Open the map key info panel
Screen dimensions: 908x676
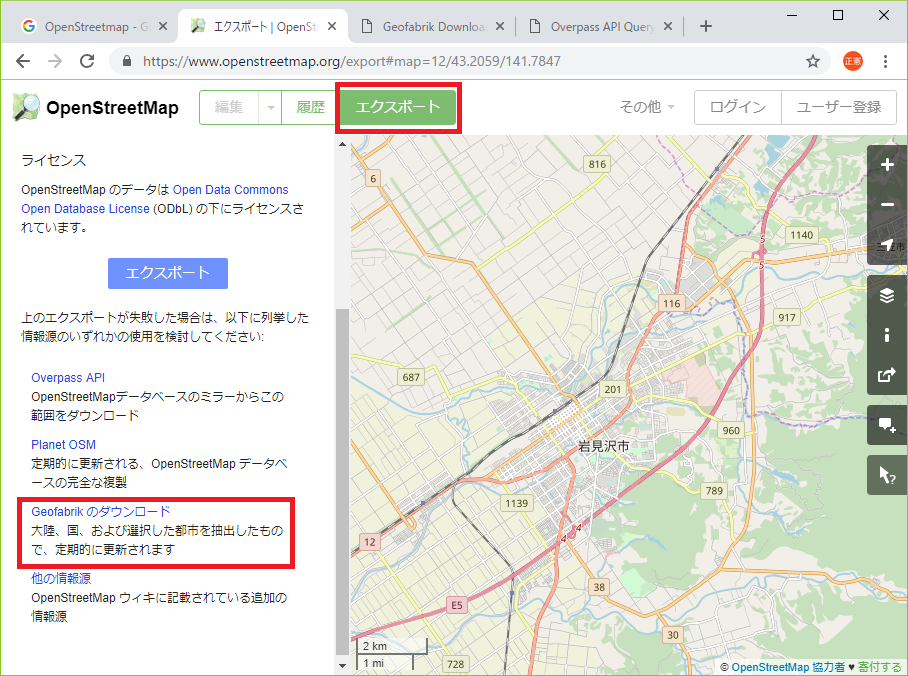[887, 335]
